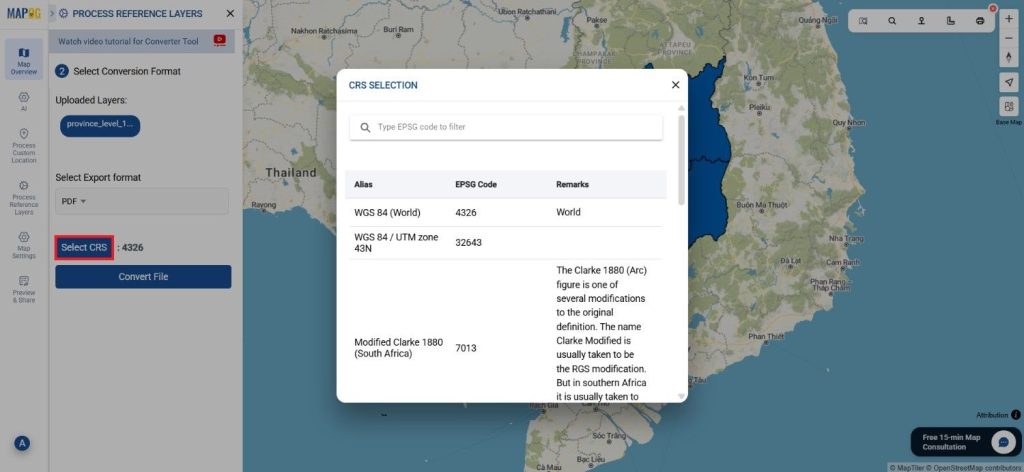Collapse panel with the chevron beside logo
The height and width of the screenshot is (472, 1024).
[52, 13]
